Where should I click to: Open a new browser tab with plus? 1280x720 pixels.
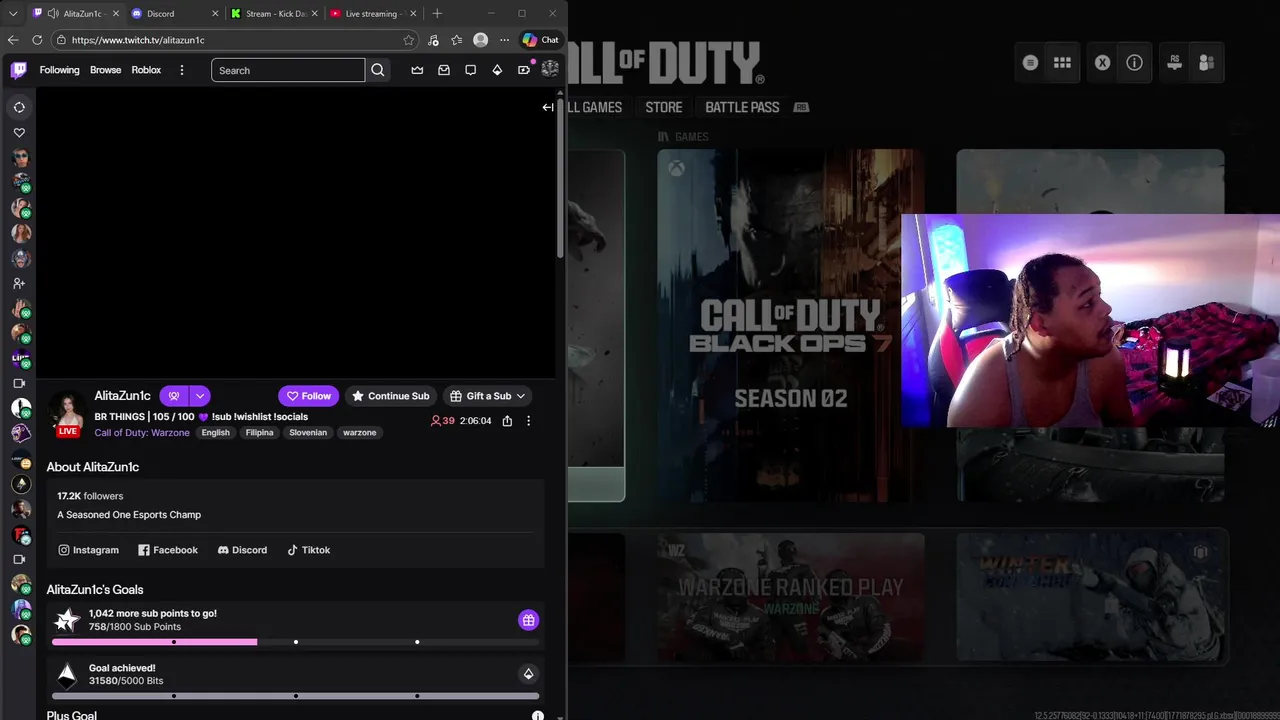437,14
